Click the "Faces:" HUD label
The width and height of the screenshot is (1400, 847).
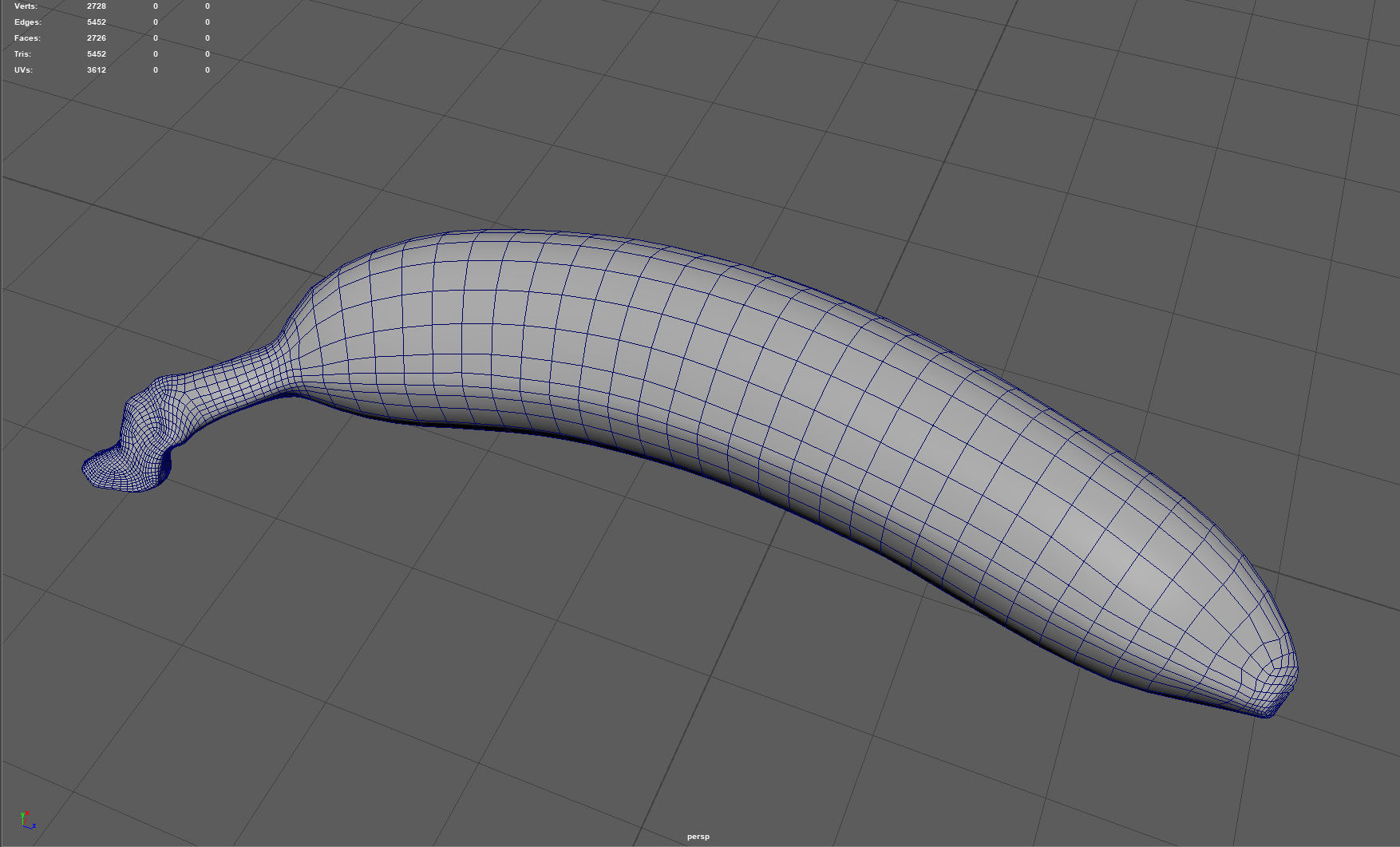tap(27, 38)
